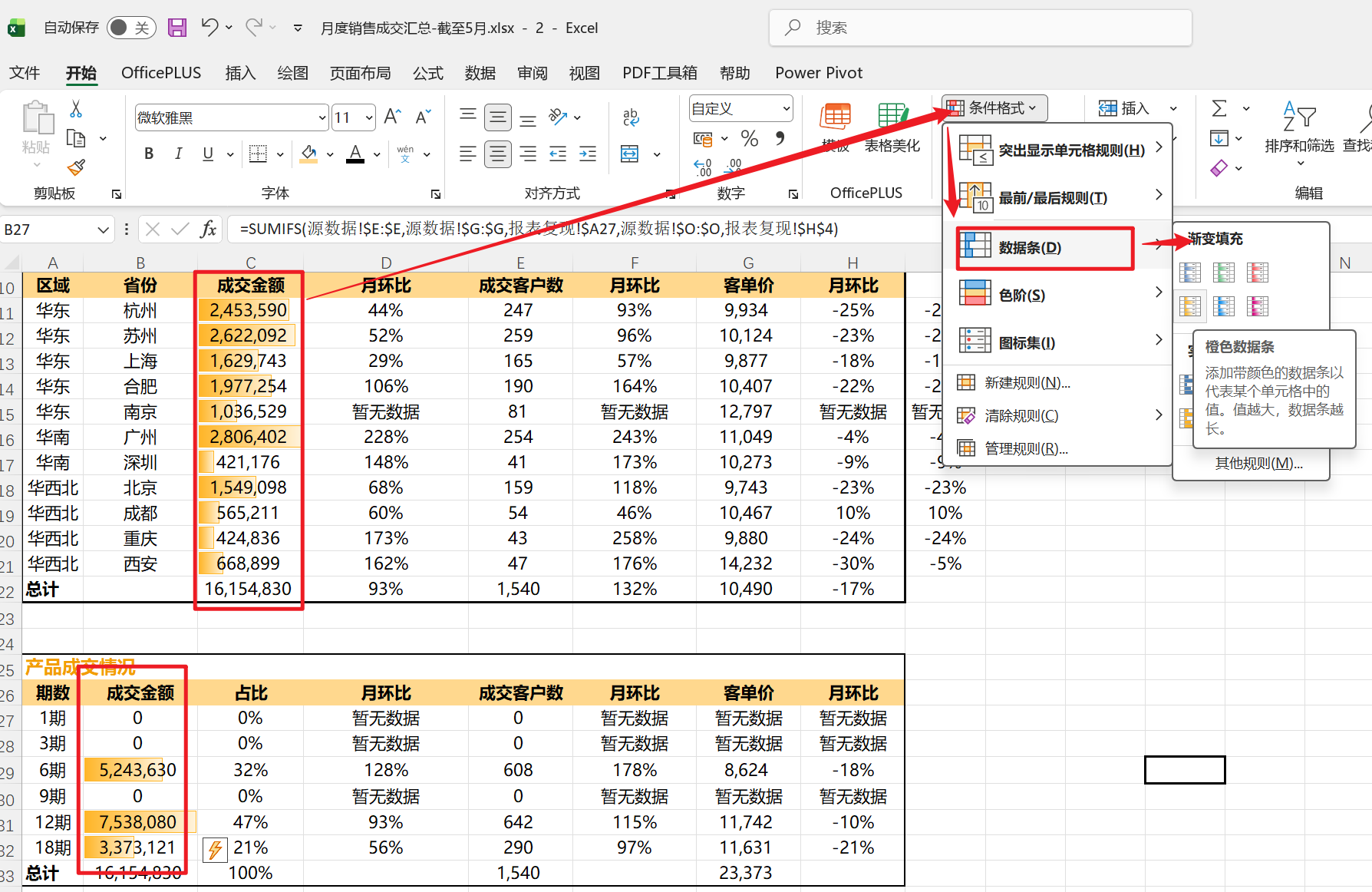Select the orange gradient data bar swatch
1372x892 pixels.
1190,306
